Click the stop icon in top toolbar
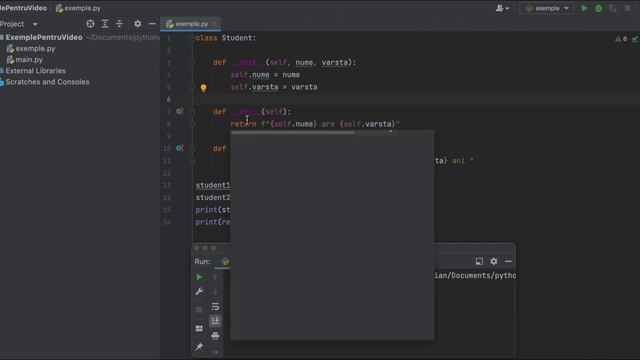This screenshot has width=640, height=360. (627, 8)
